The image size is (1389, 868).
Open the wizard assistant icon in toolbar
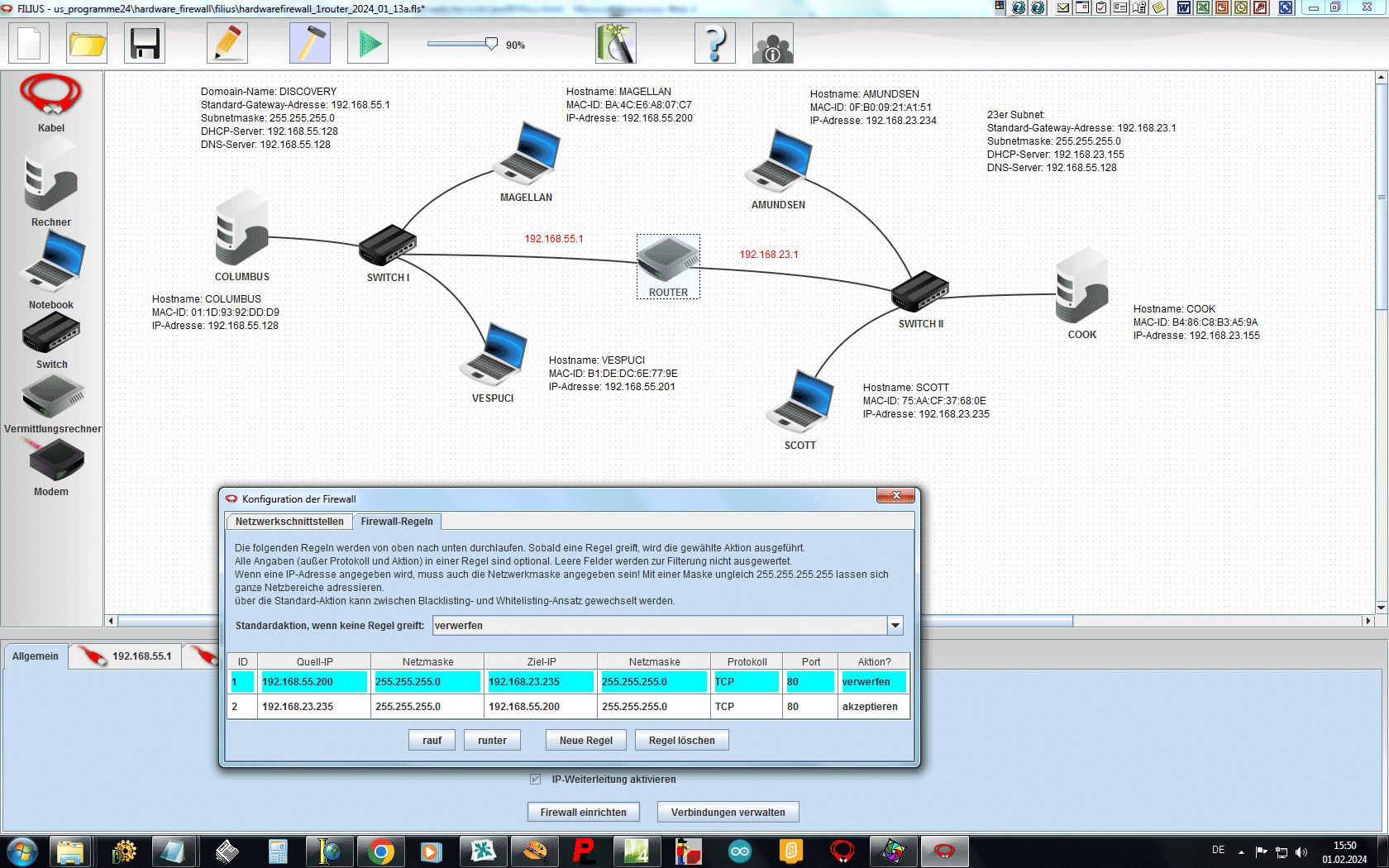click(x=616, y=43)
